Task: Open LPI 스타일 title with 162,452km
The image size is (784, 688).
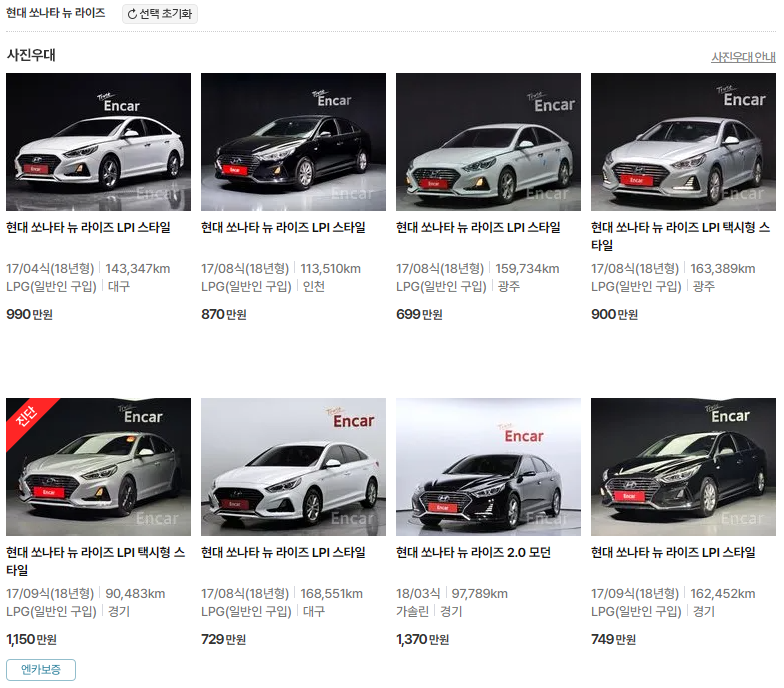Action: point(674,552)
